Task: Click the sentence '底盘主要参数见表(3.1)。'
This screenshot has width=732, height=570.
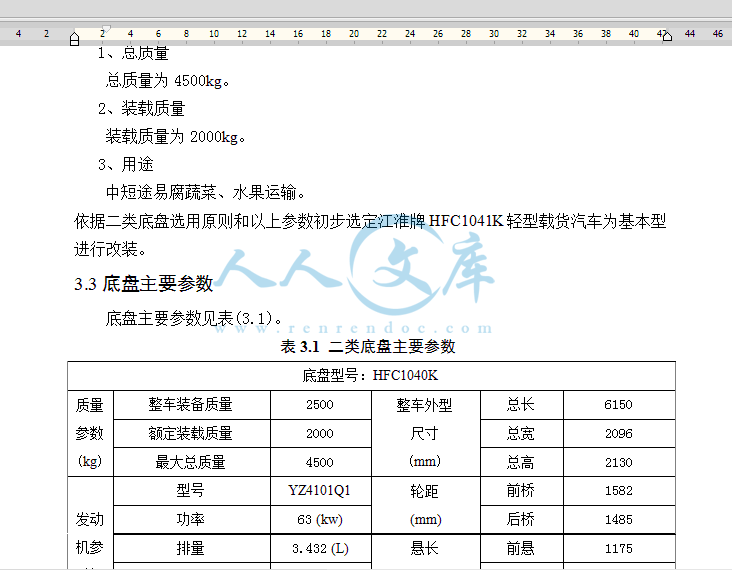Action: coord(195,319)
